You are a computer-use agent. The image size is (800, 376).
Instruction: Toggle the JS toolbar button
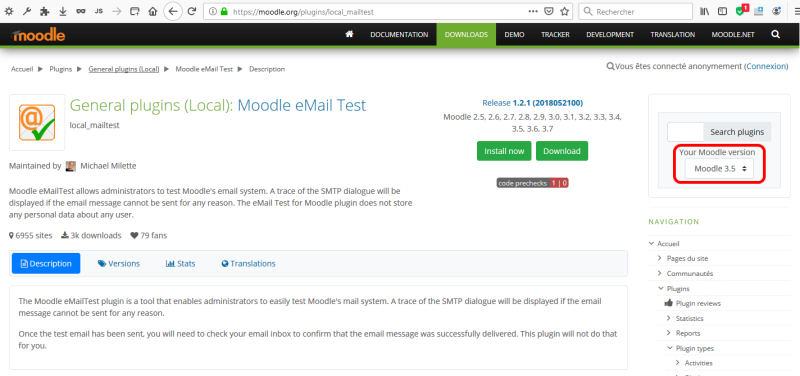[x=99, y=11]
